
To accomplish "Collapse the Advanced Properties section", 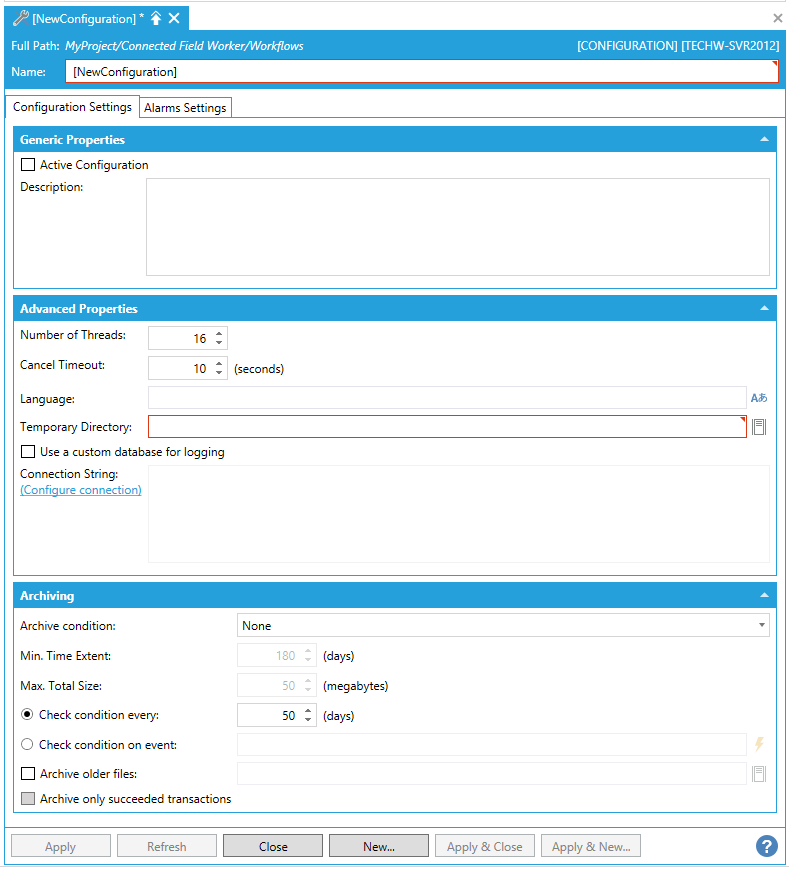I will tap(764, 309).
